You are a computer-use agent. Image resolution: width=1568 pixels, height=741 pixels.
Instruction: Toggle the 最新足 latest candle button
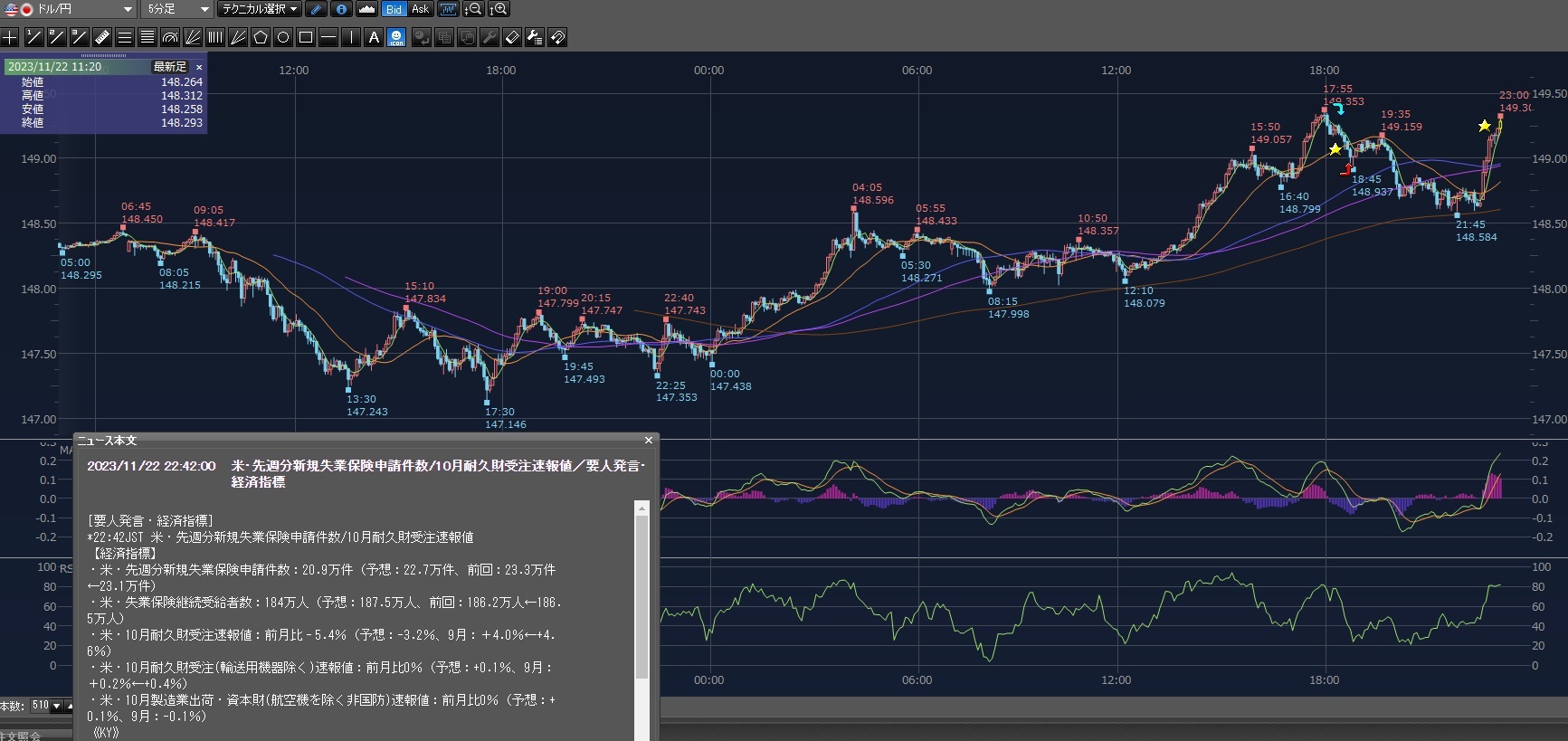click(x=169, y=67)
